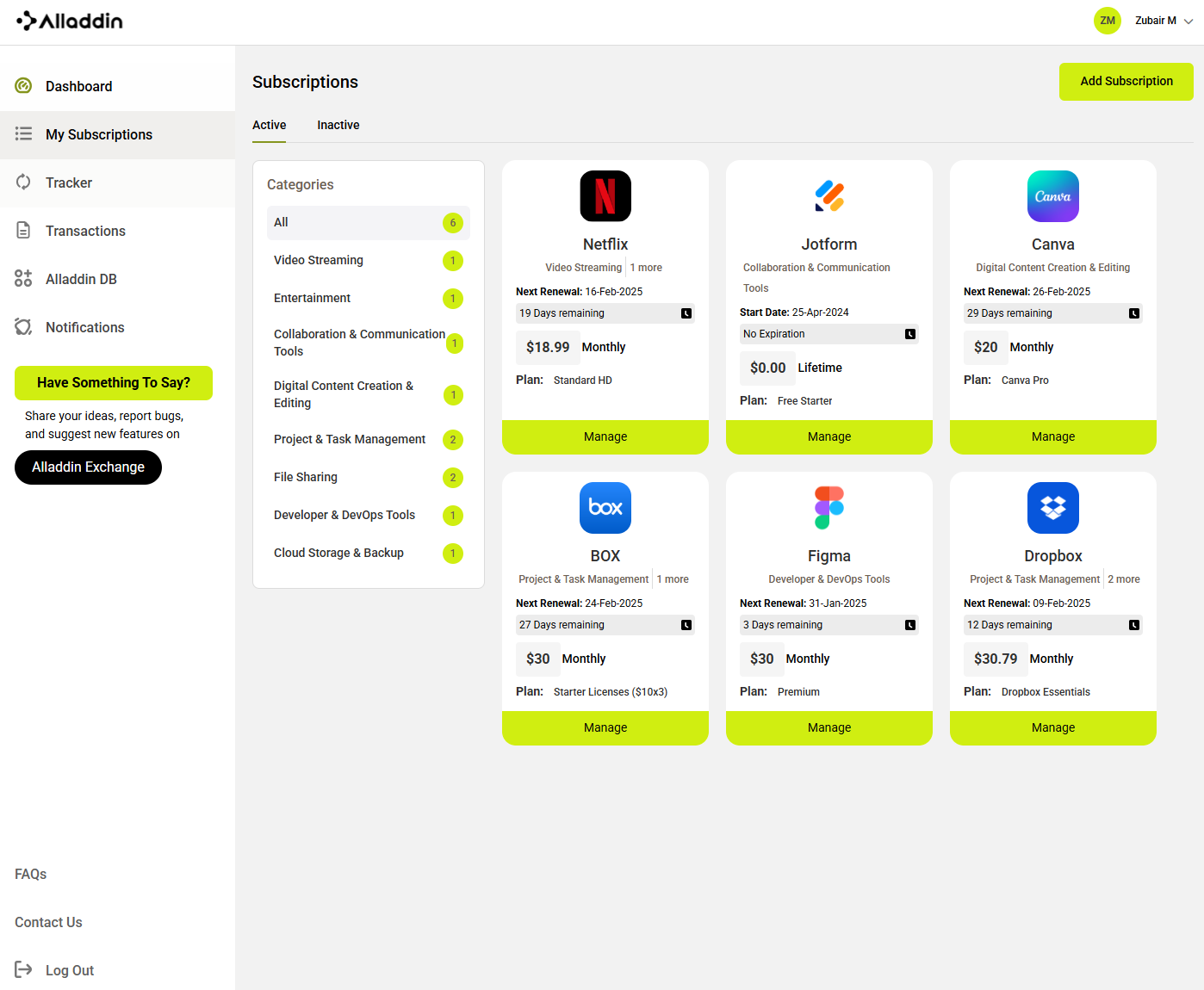Open Transactions from the sidebar
The height and width of the screenshot is (990, 1204).
[x=117, y=231]
